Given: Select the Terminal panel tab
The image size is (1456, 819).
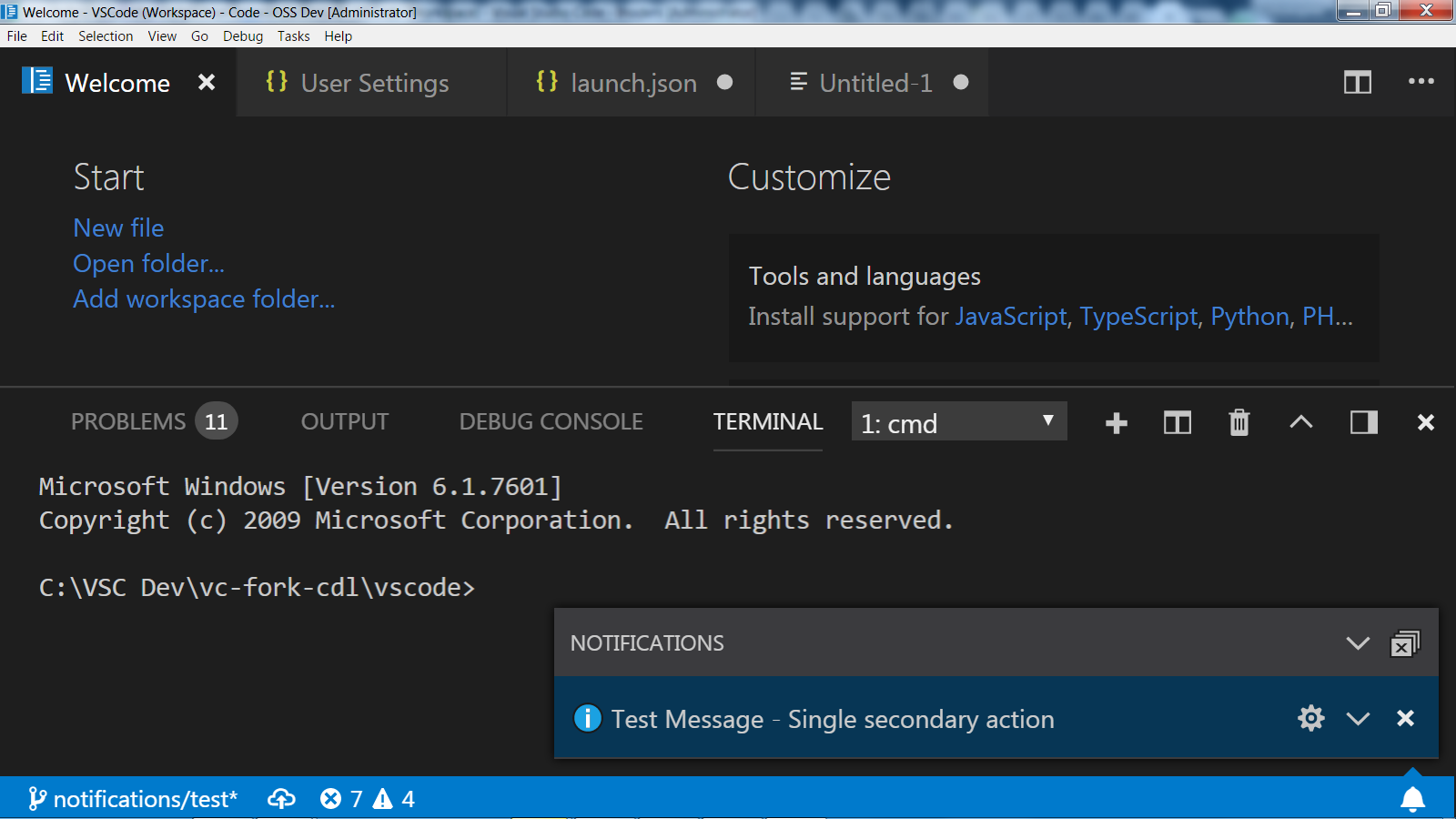Looking at the screenshot, I should click(x=768, y=422).
